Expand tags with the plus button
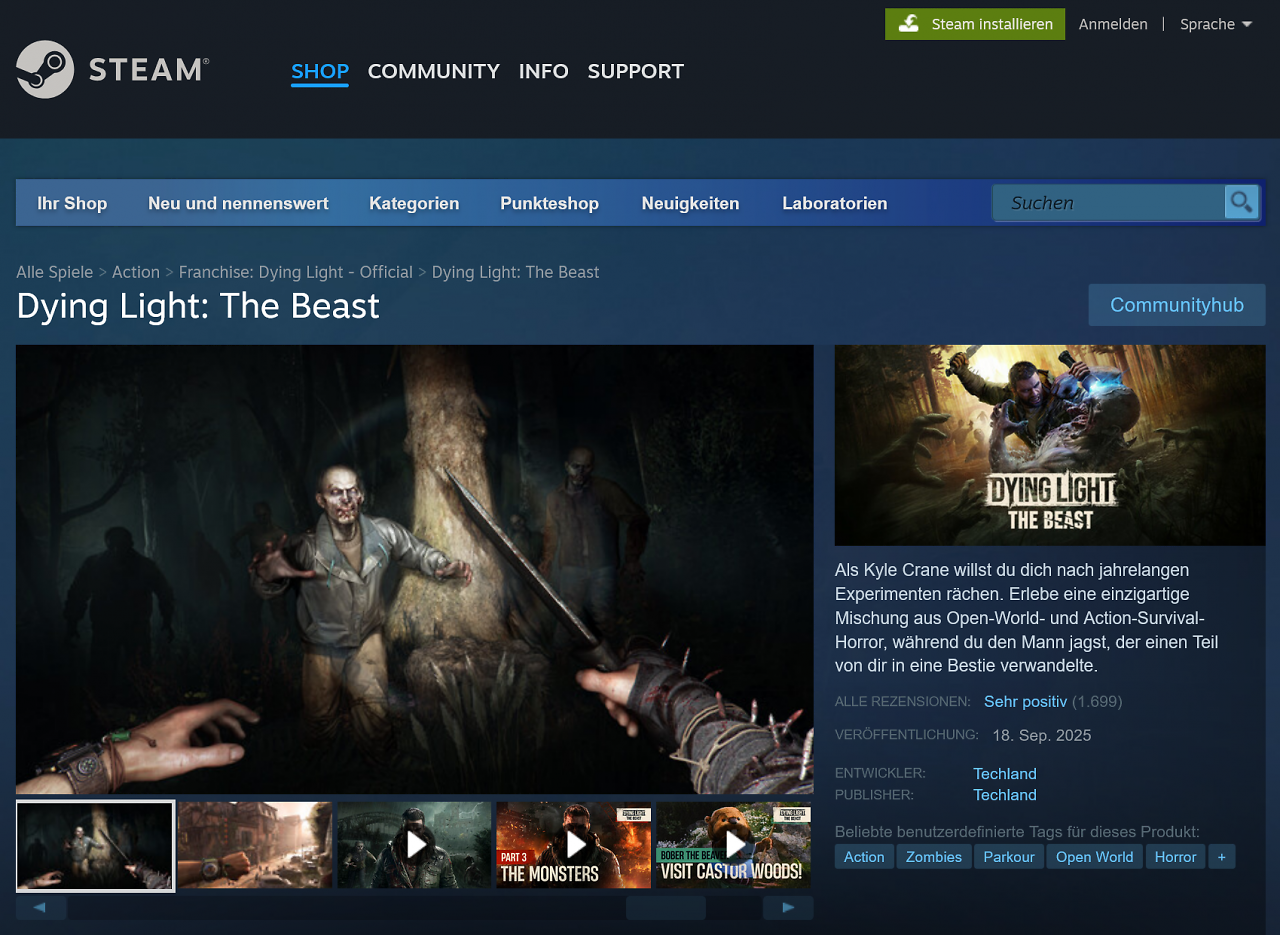 1222,857
